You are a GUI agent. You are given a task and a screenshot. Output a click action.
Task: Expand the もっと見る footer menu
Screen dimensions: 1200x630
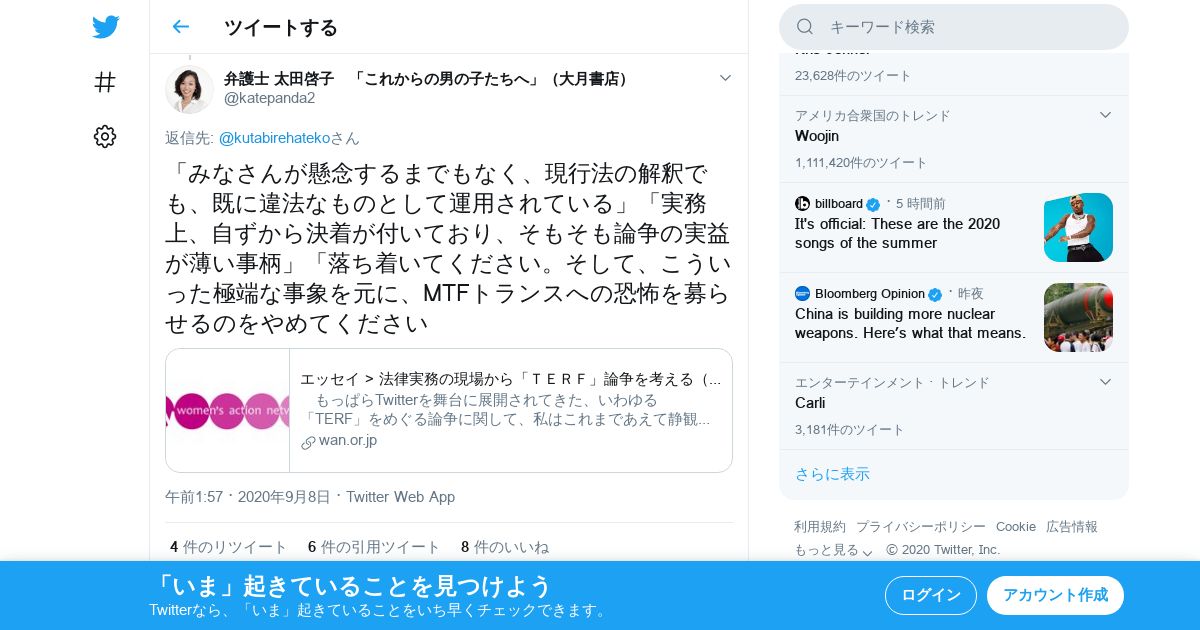tap(834, 550)
